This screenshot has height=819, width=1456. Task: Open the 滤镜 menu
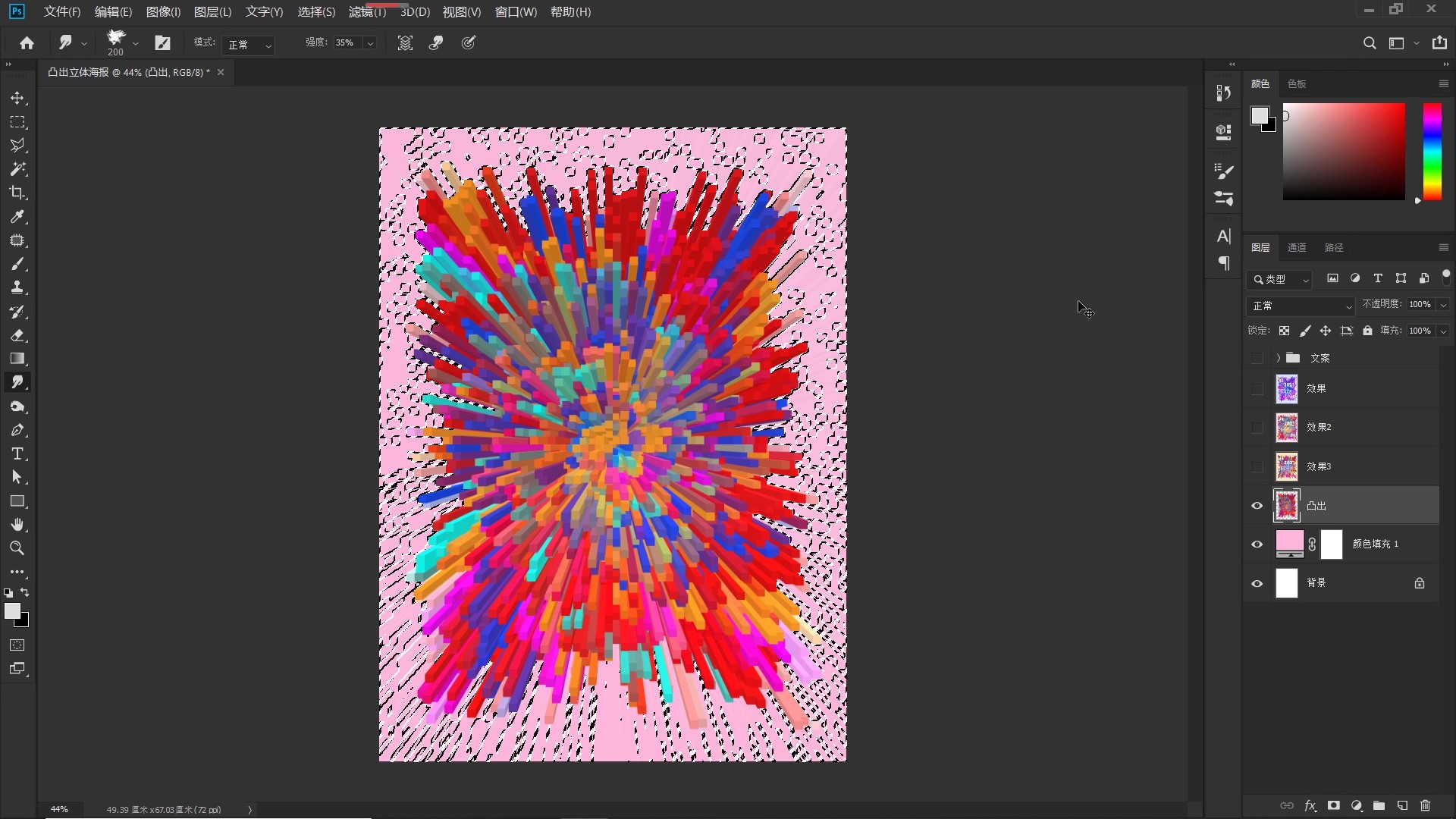coord(367,12)
